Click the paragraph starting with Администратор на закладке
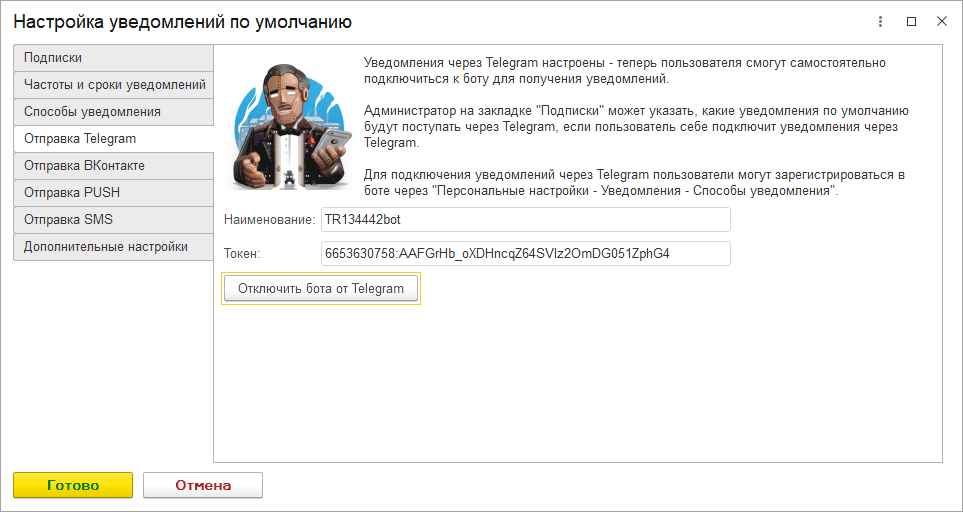Viewport: 963px width, 512px height. 636,127
